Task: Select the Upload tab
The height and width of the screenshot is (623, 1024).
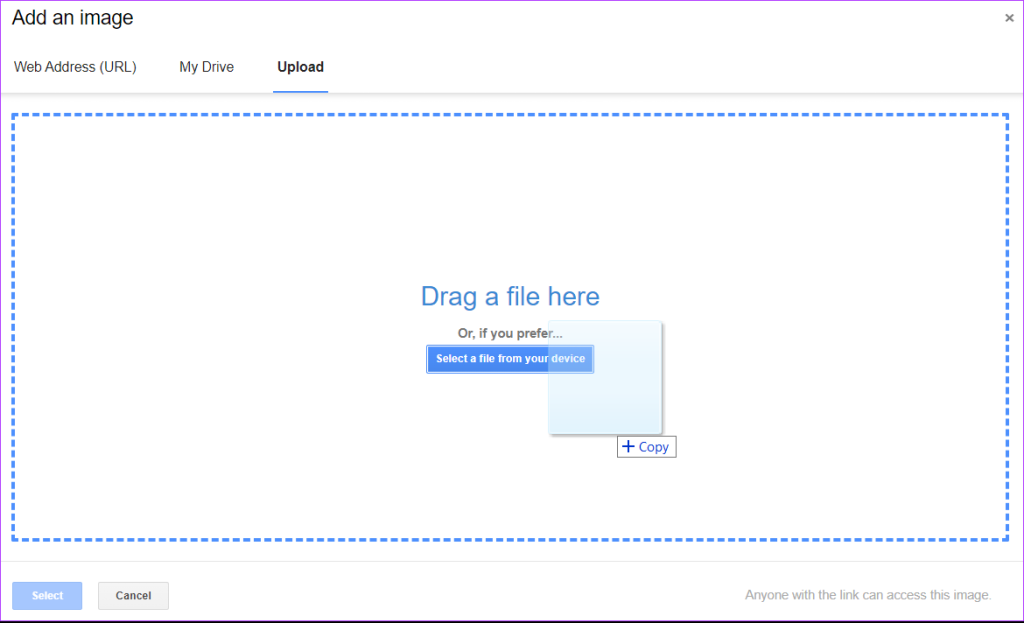Action: tap(300, 67)
